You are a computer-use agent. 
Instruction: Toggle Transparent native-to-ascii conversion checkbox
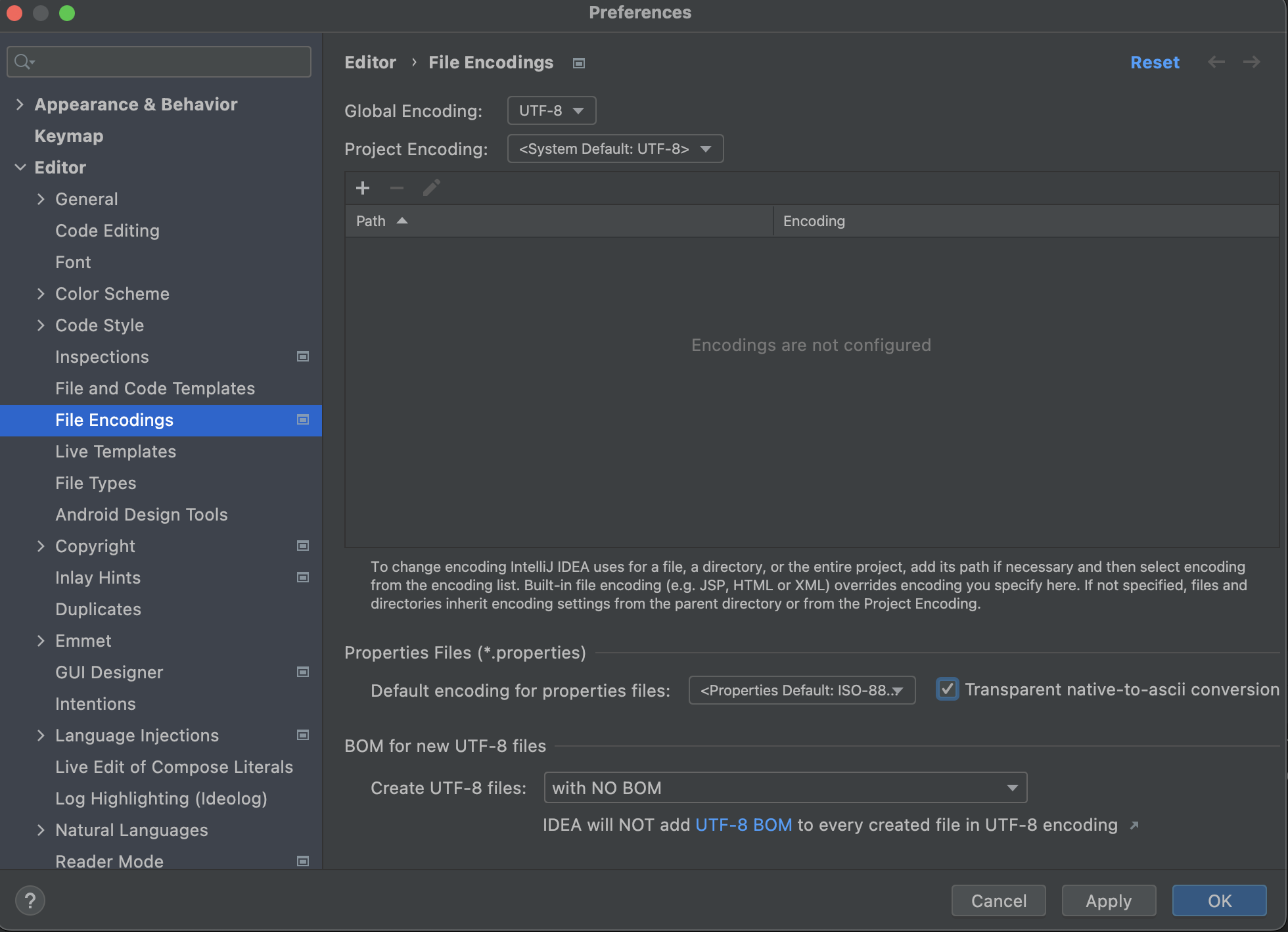pyautogui.click(x=947, y=689)
